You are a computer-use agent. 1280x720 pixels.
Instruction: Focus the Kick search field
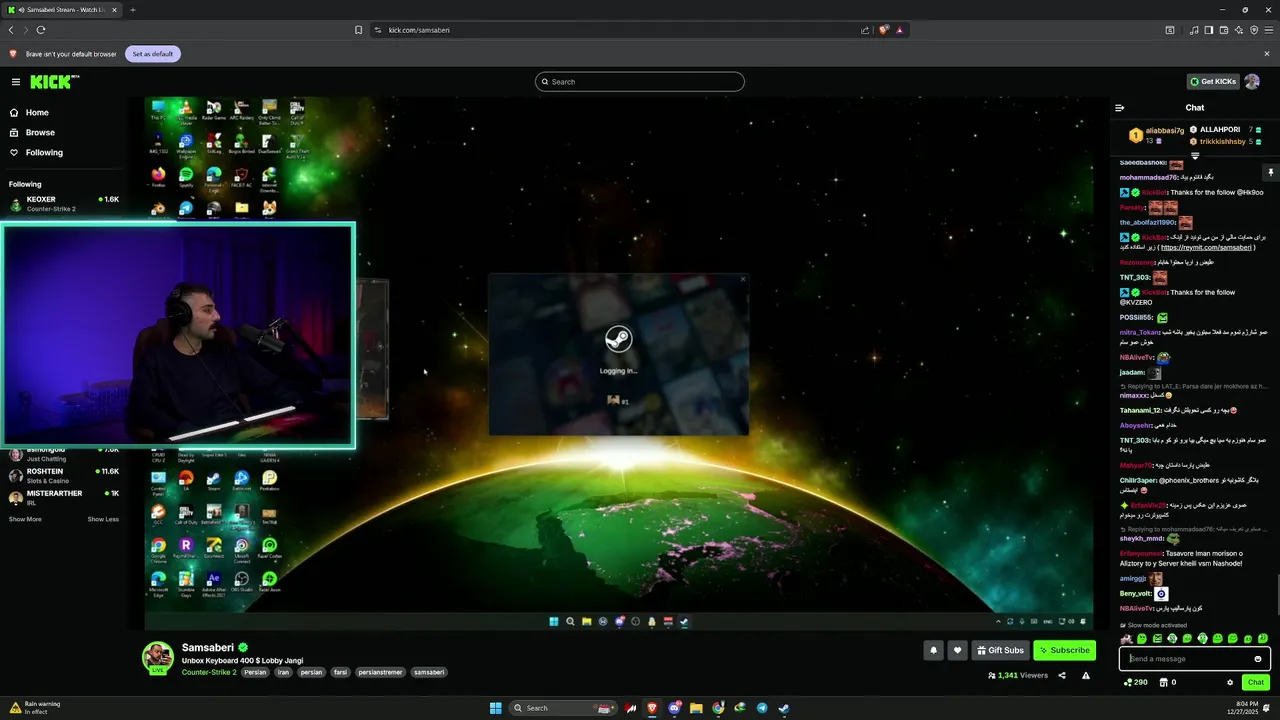click(x=640, y=82)
